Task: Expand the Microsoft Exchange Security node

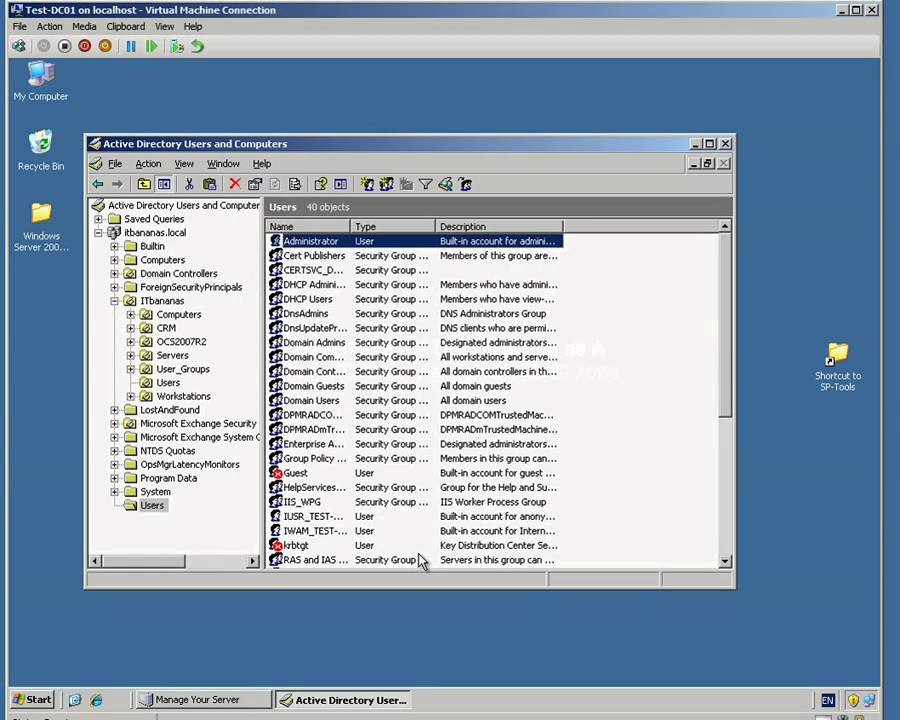Action: click(x=115, y=423)
